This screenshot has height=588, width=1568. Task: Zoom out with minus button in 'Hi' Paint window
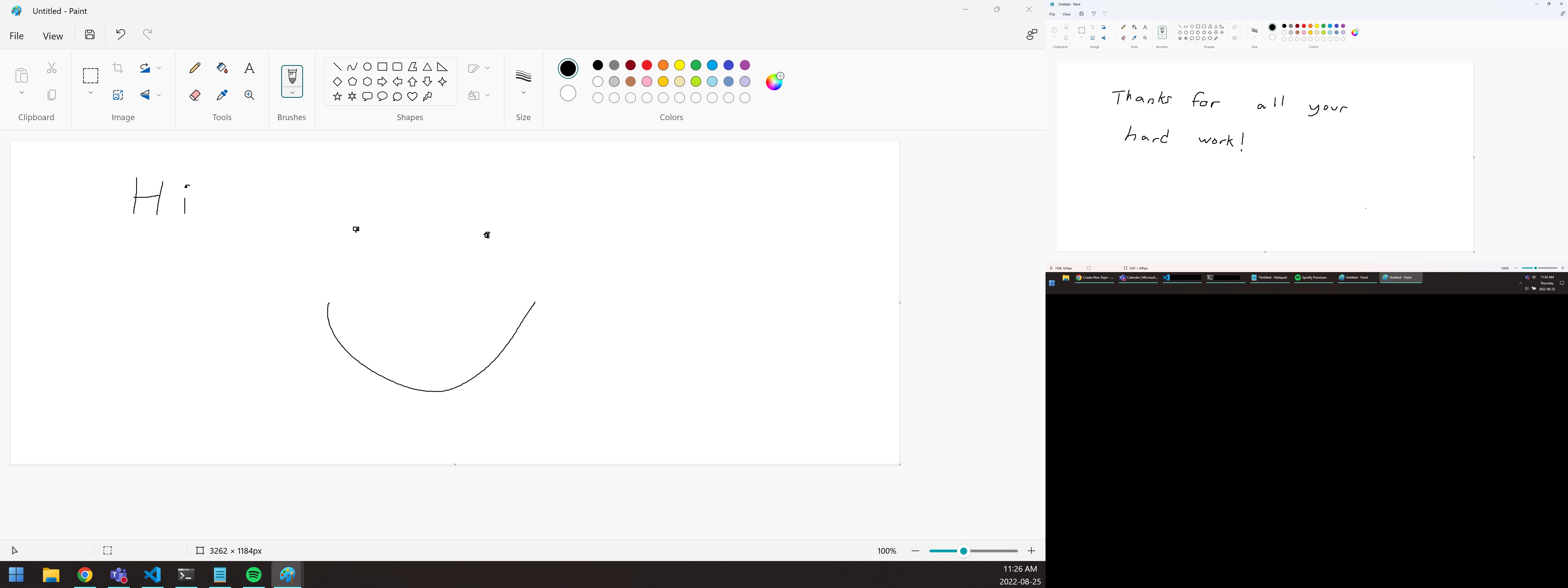(915, 551)
